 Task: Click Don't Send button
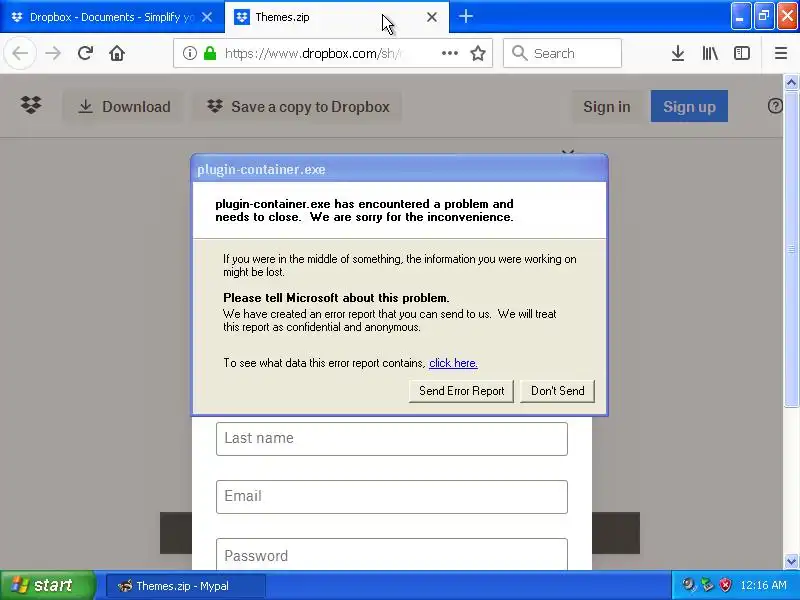pyautogui.click(x=558, y=391)
